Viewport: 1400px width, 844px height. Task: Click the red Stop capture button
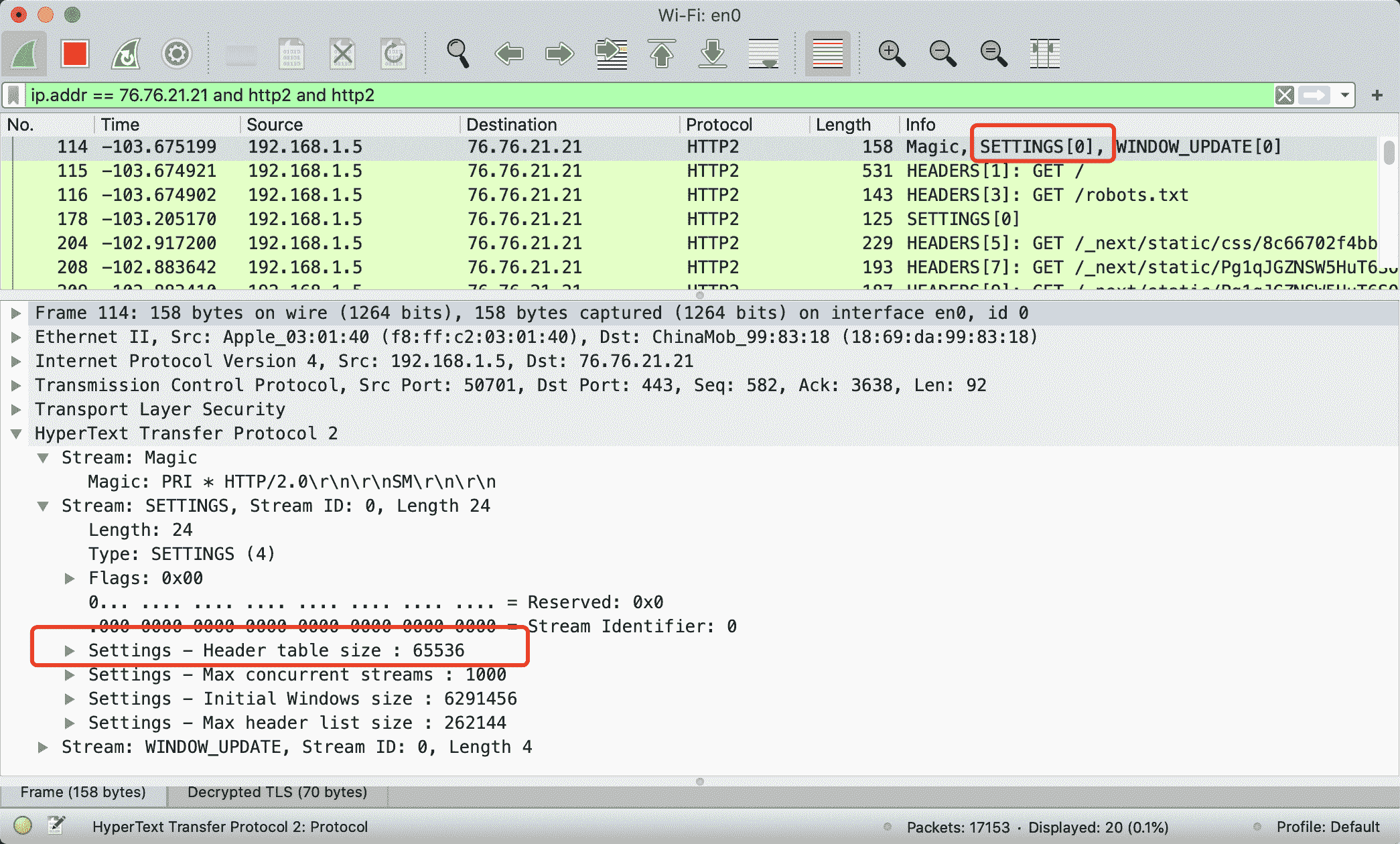coord(74,54)
